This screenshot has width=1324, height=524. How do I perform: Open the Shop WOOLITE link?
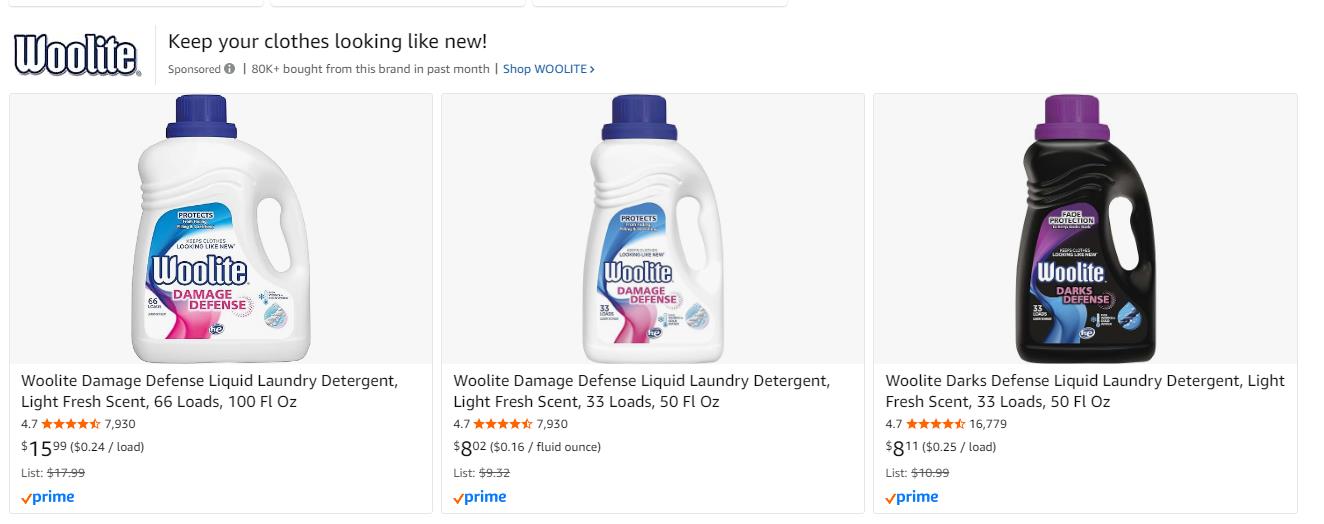[548, 69]
